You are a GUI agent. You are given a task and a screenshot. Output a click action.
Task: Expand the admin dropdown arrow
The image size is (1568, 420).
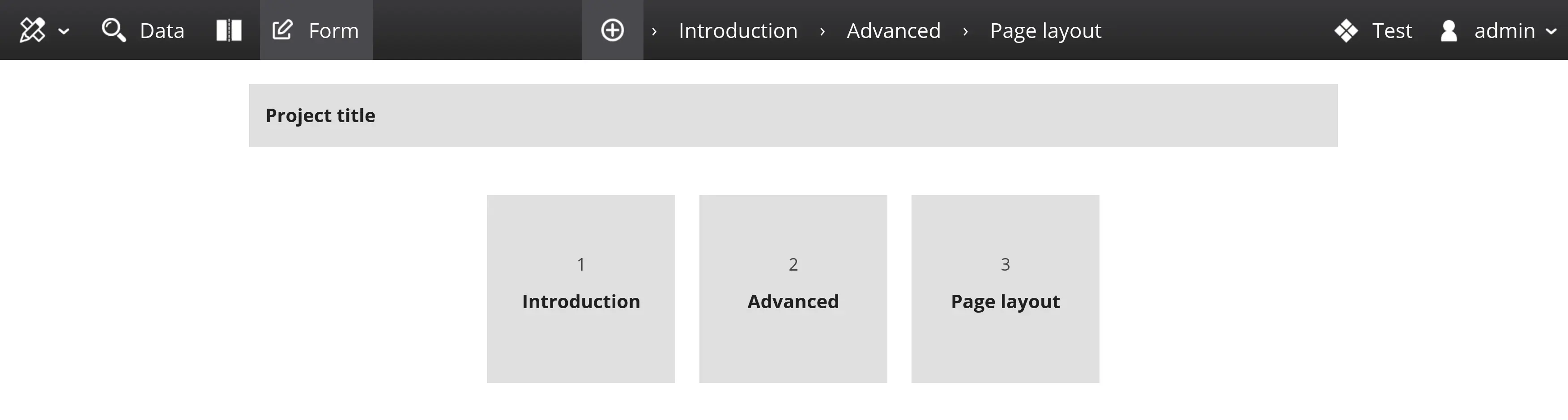pyautogui.click(x=1551, y=31)
